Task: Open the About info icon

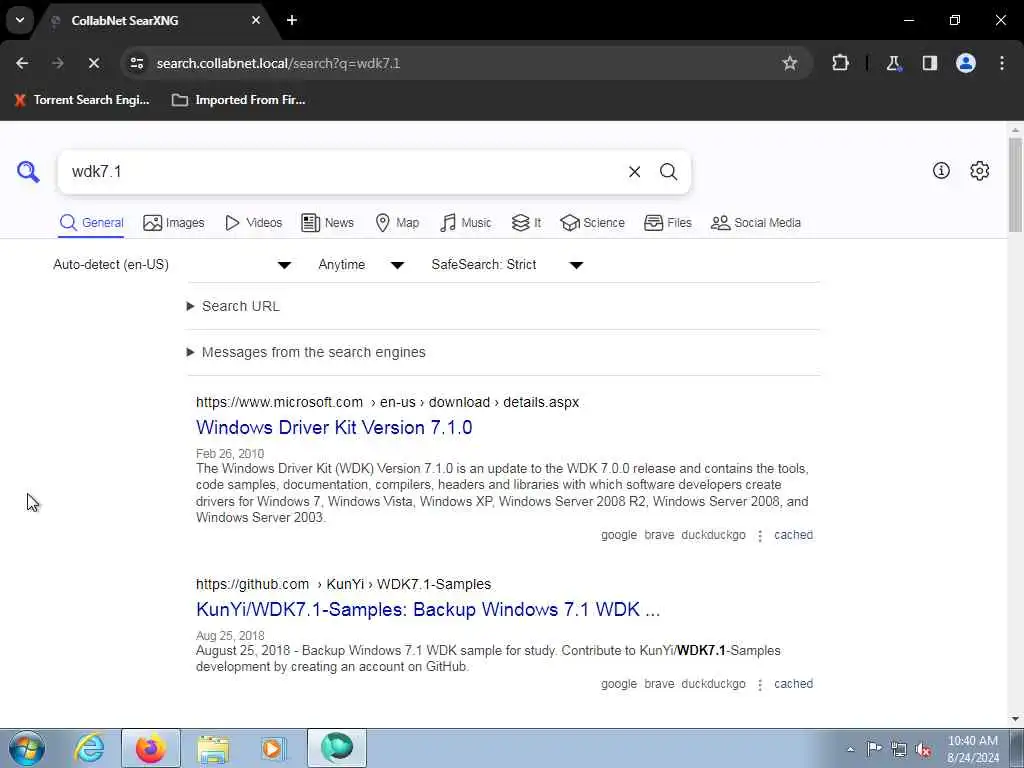Action: coord(941,170)
